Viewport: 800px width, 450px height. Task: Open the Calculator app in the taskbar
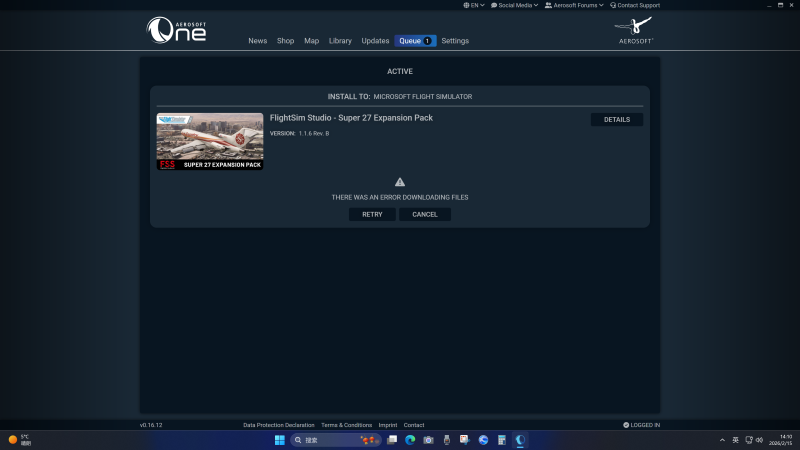(x=501, y=440)
